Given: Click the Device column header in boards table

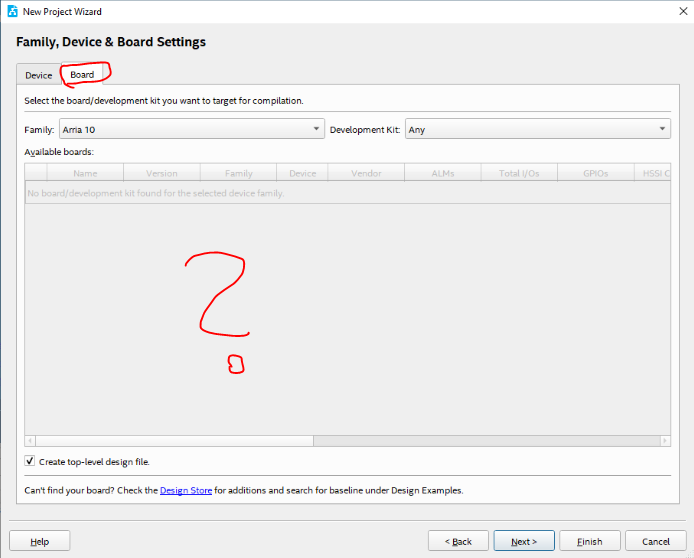Looking at the screenshot, I should coord(302,173).
